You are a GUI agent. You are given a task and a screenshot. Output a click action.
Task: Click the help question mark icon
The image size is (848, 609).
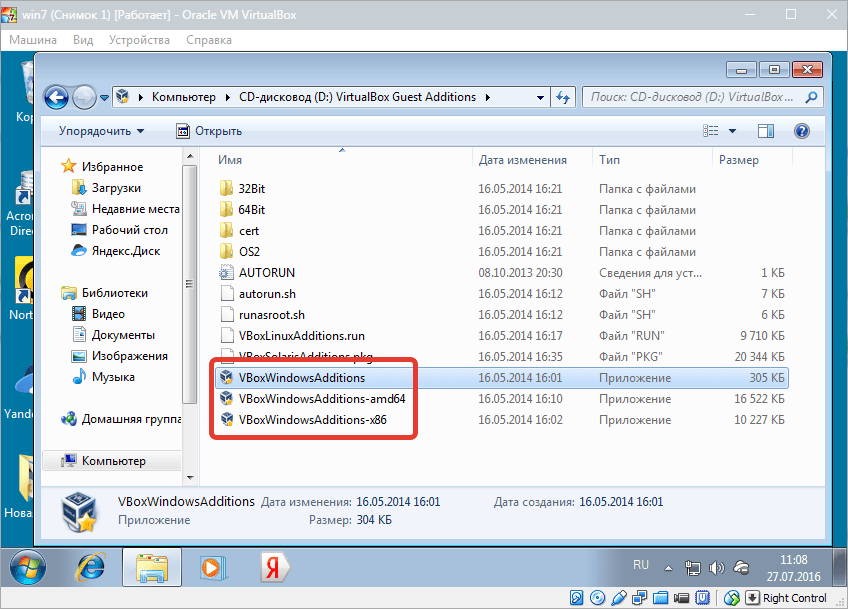click(801, 131)
